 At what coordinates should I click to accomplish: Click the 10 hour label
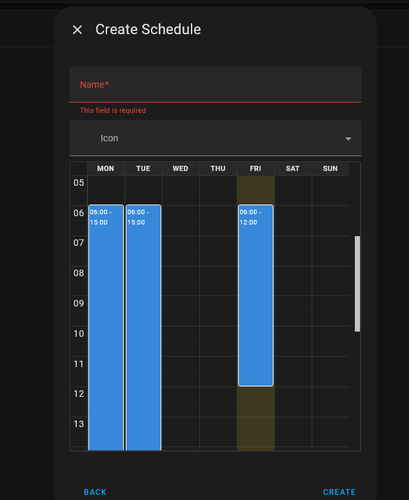(79, 334)
